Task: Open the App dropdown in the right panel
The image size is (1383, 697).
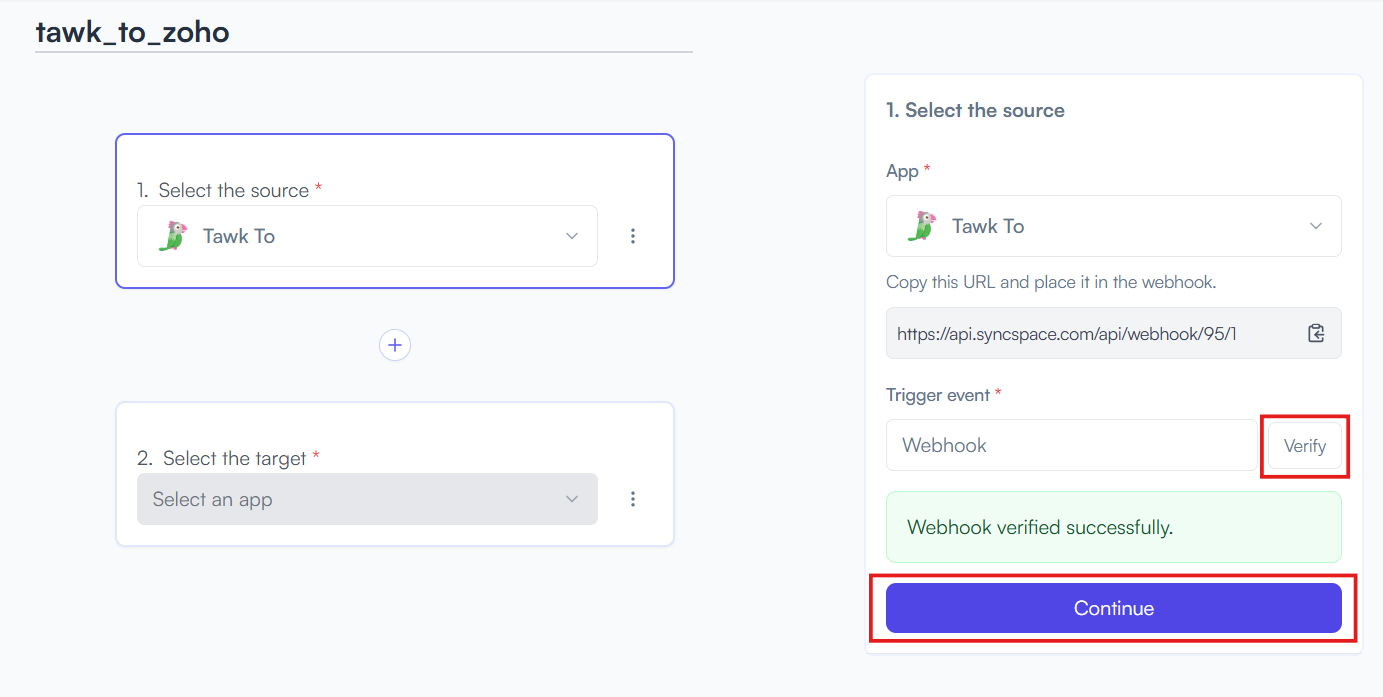Action: [x=1114, y=226]
